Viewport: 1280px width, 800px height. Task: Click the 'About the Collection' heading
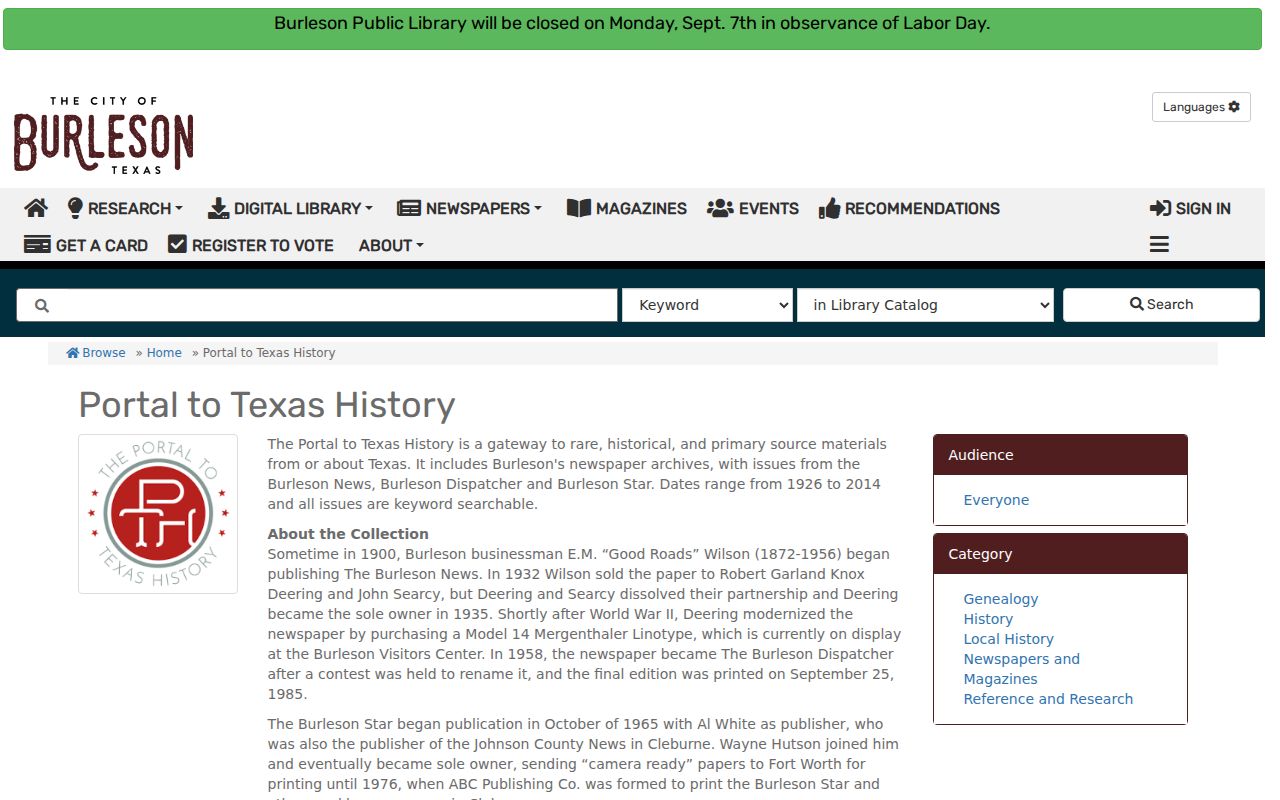click(x=348, y=534)
